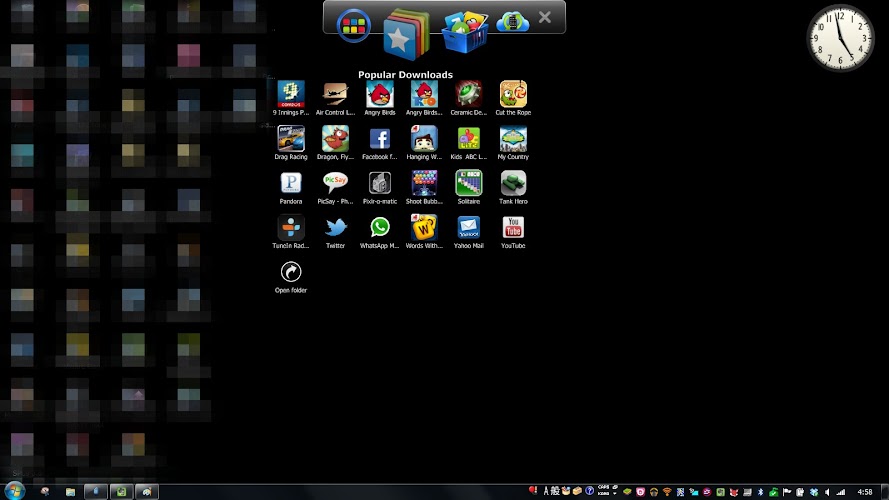
Task: Open Dropbox tray icon
Action: (814, 492)
